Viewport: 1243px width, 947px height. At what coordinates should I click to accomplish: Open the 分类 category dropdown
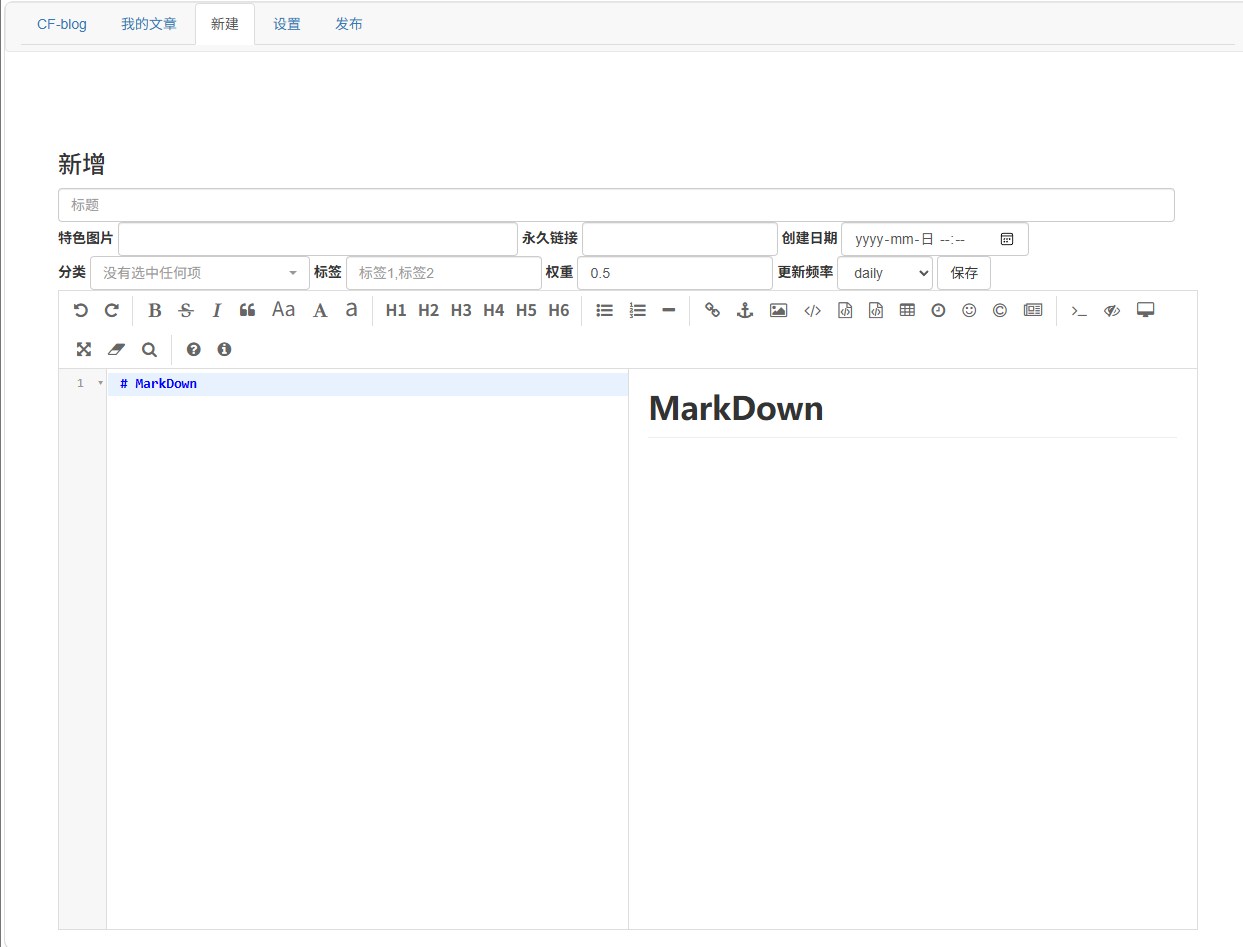point(200,273)
